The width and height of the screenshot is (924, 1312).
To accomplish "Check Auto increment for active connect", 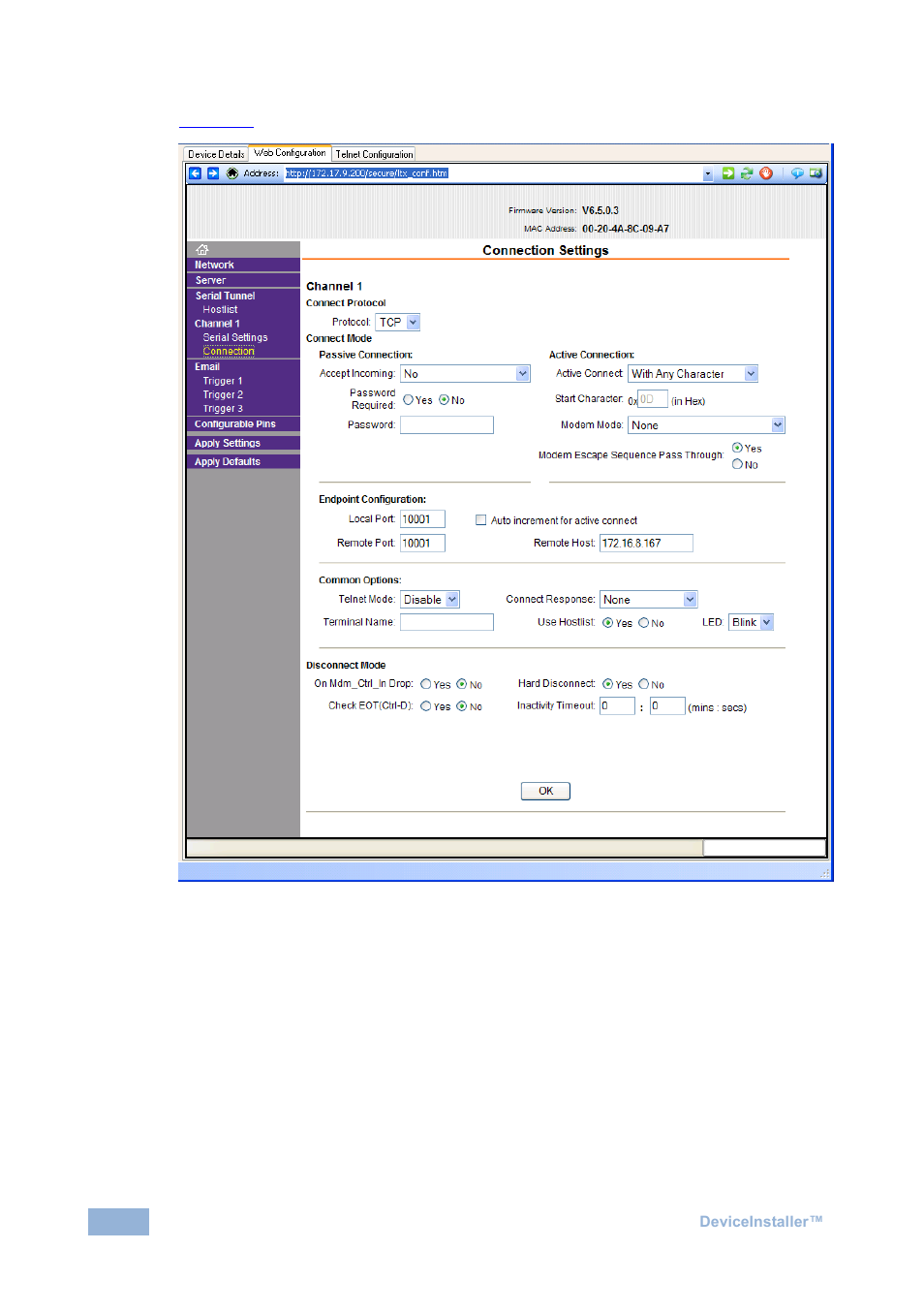I will (481, 519).
